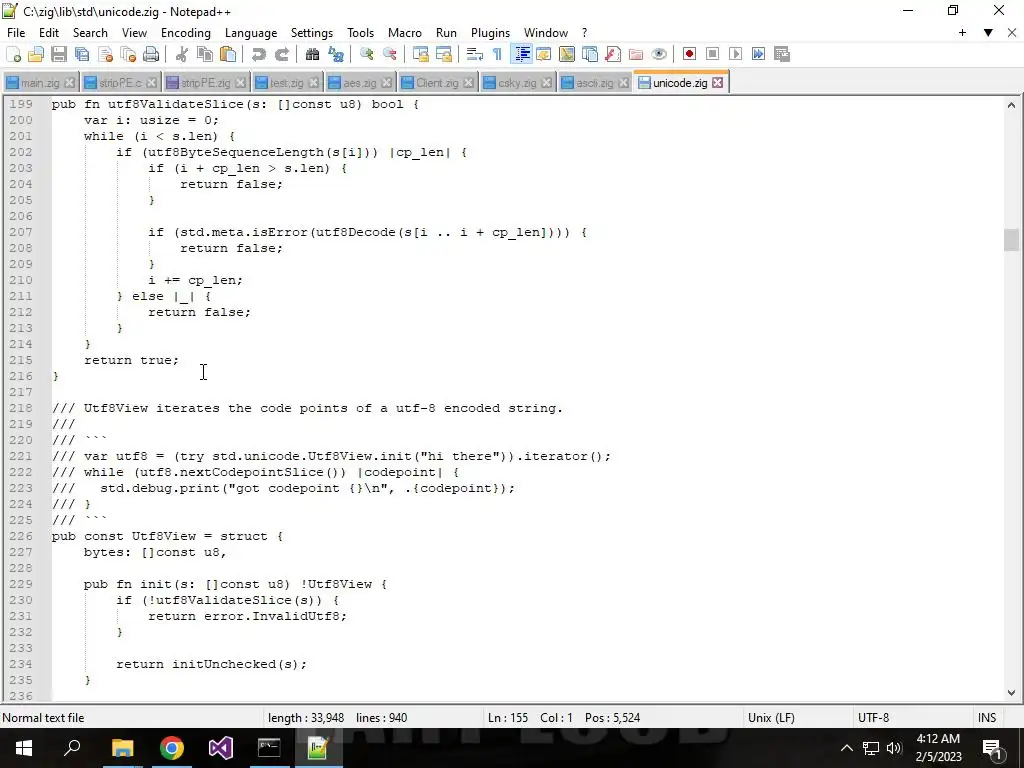Open the Plugins menu
1024x768 pixels.
coord(490,33)
